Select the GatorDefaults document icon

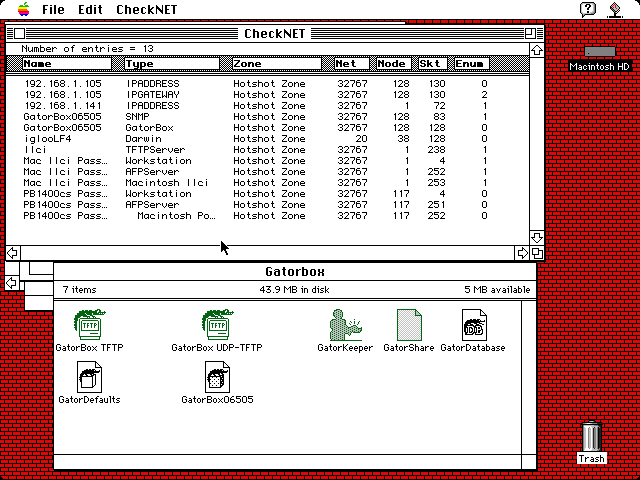pos(89,377)
